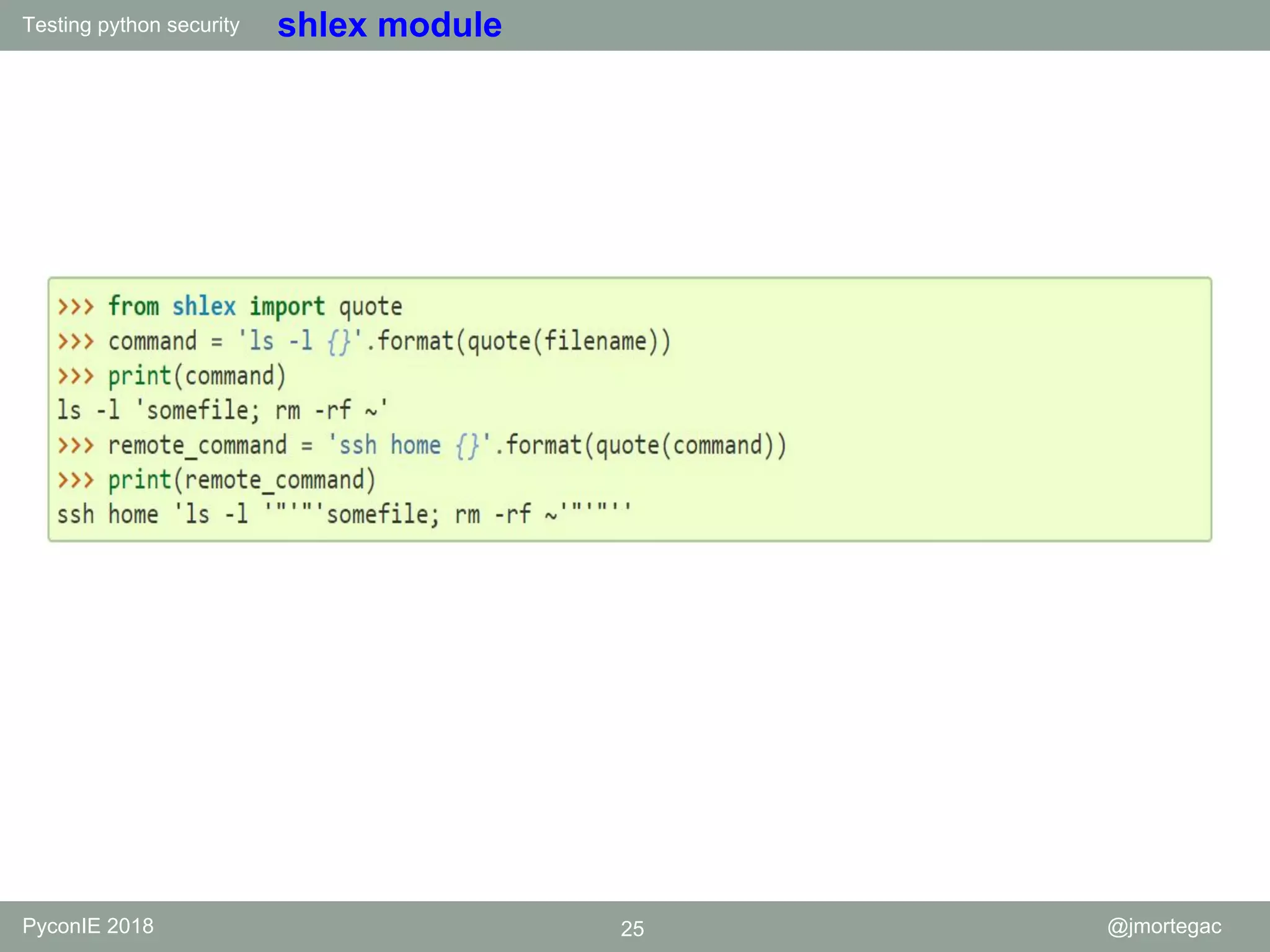1270x952 pixels.
Task: Click the line assigning 'command' with 'ls -l {}'
Action: point(364,342)
